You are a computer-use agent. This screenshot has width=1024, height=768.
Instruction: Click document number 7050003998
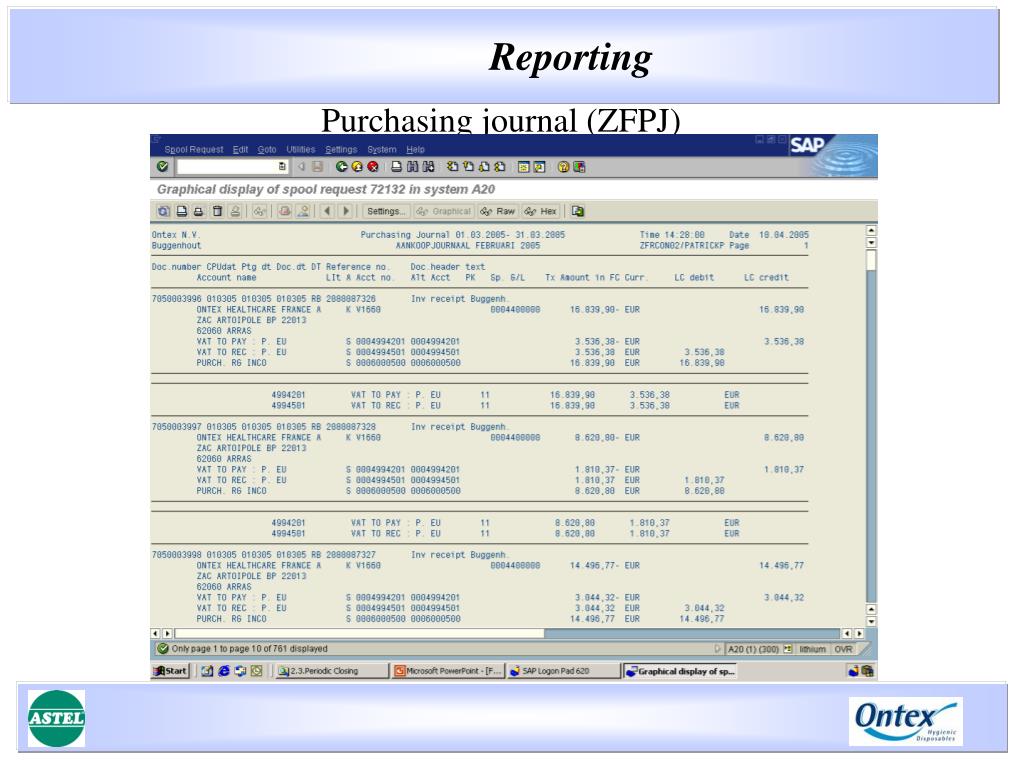point(176,554)
